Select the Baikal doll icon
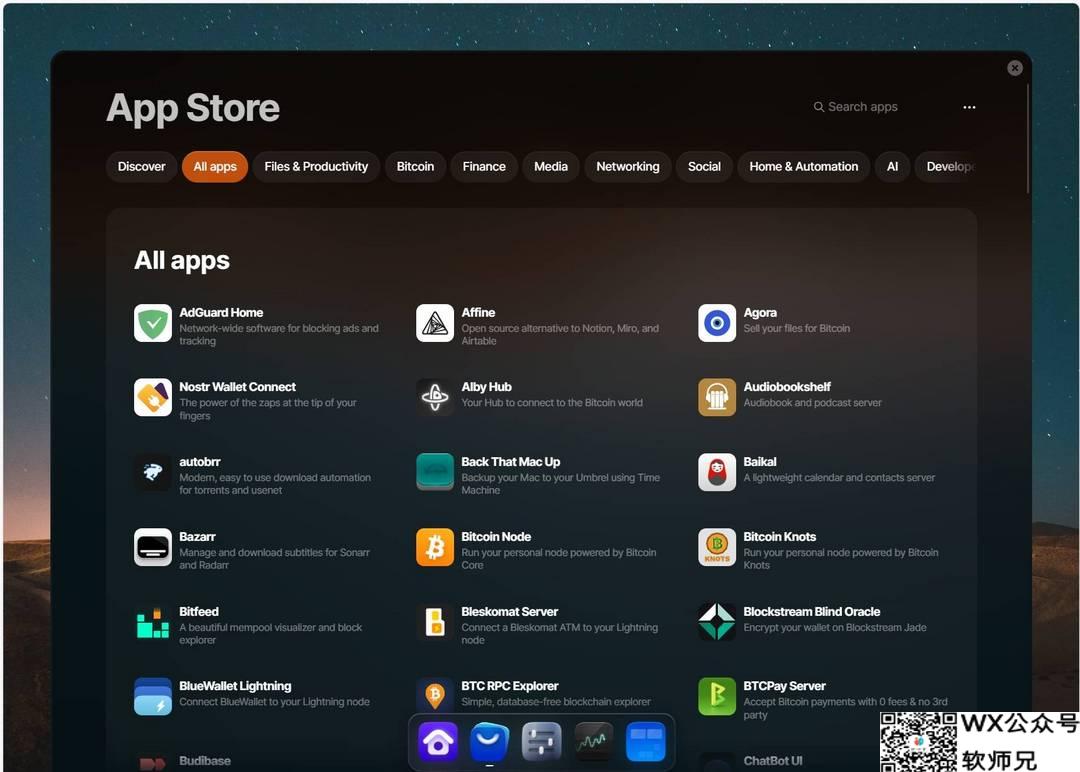Viewport: 1080px width, 772px height. point(717,472)
